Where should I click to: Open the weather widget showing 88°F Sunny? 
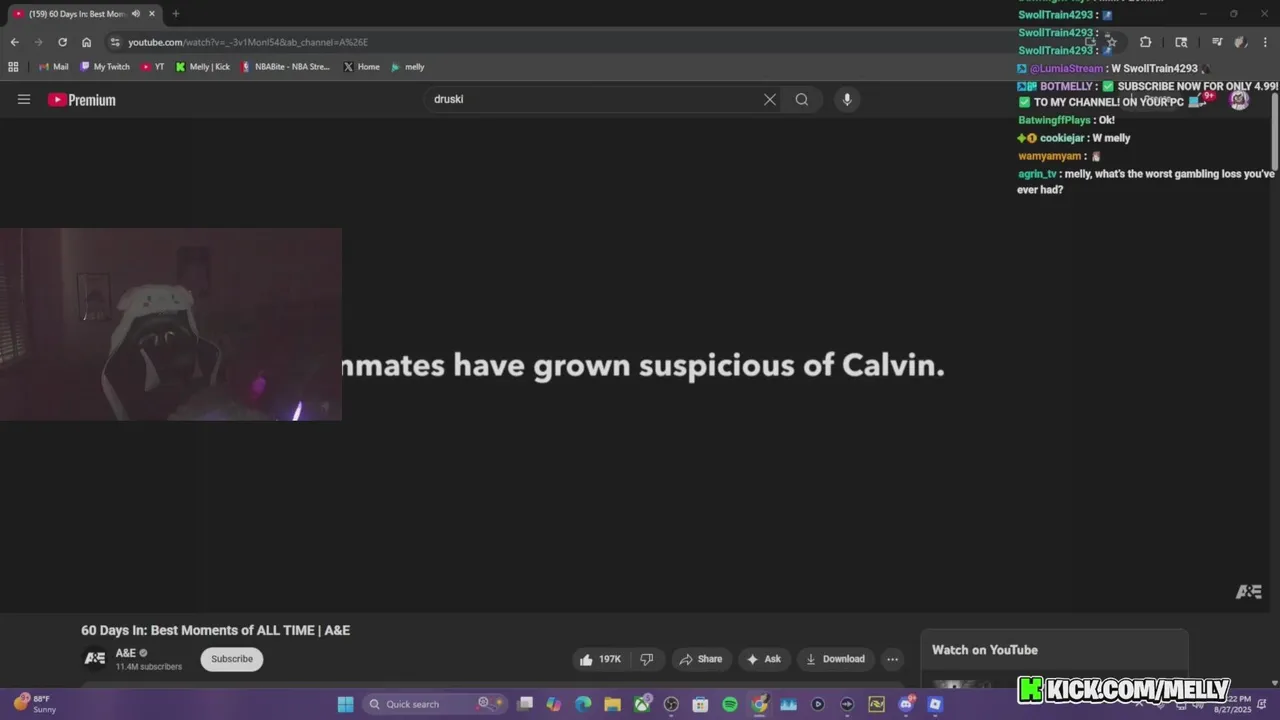tap(35, 704)
